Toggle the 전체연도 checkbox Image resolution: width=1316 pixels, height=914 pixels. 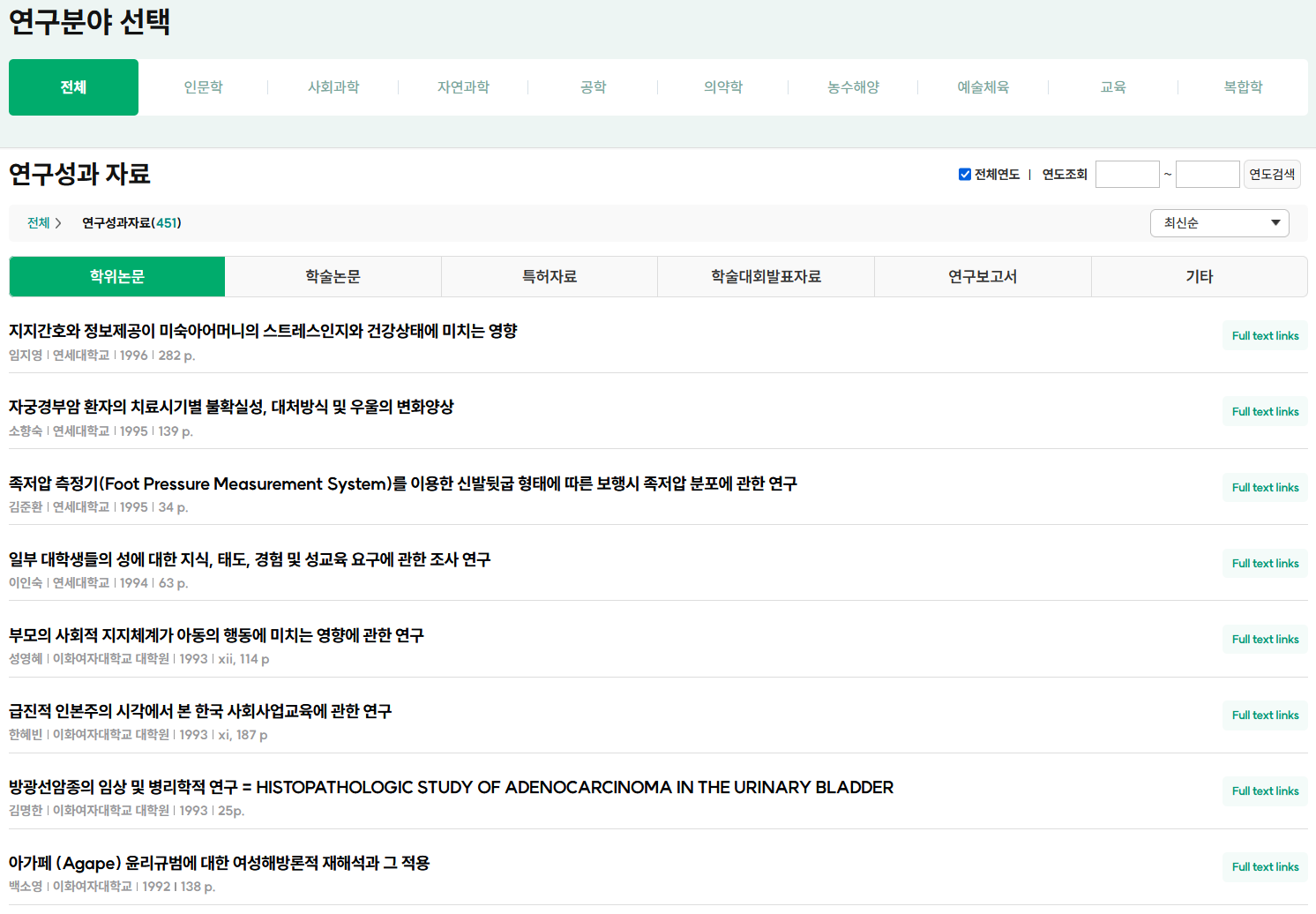pyautogui.click(x=965, y=175)
